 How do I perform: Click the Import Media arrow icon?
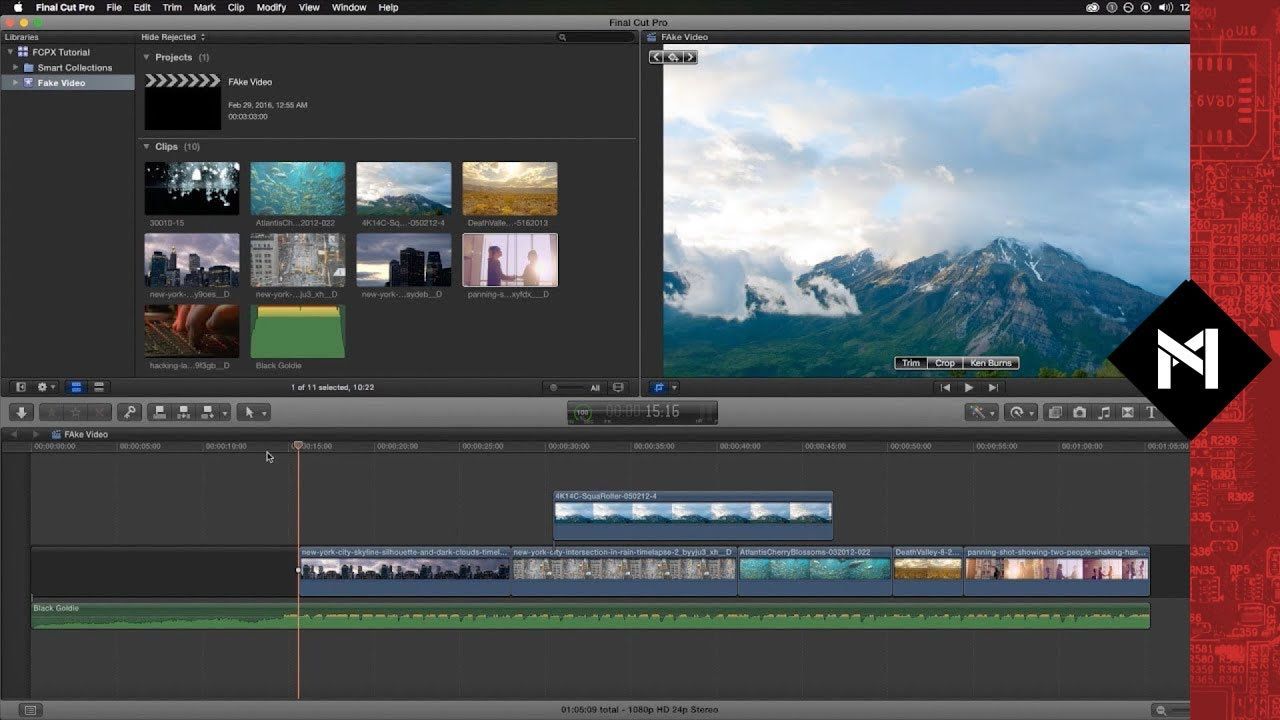[x=21, y=412]
